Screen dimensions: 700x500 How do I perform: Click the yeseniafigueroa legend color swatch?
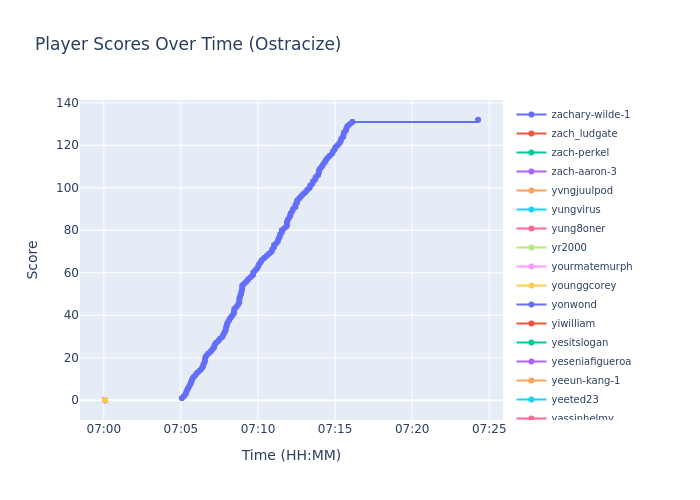(531, 362)
